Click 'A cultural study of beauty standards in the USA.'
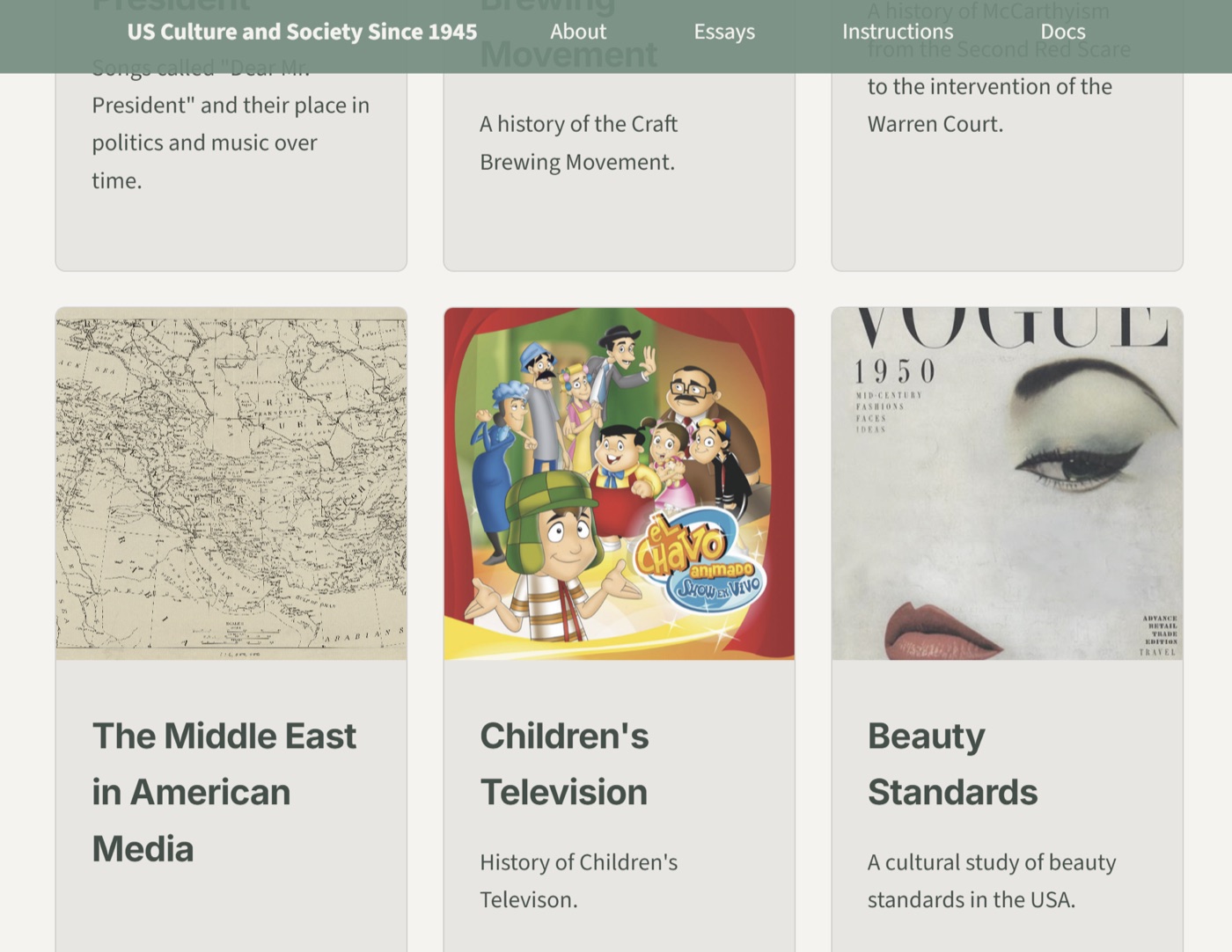The image size is (1232, 952). (992, 881)
